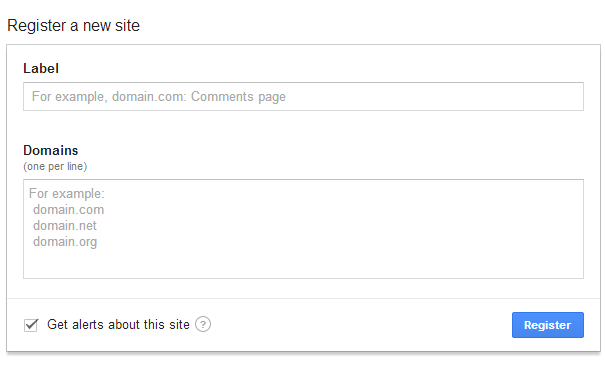Click the question mark help icon
The width and height of the screenshot is (605, 371).
point(203,324)
